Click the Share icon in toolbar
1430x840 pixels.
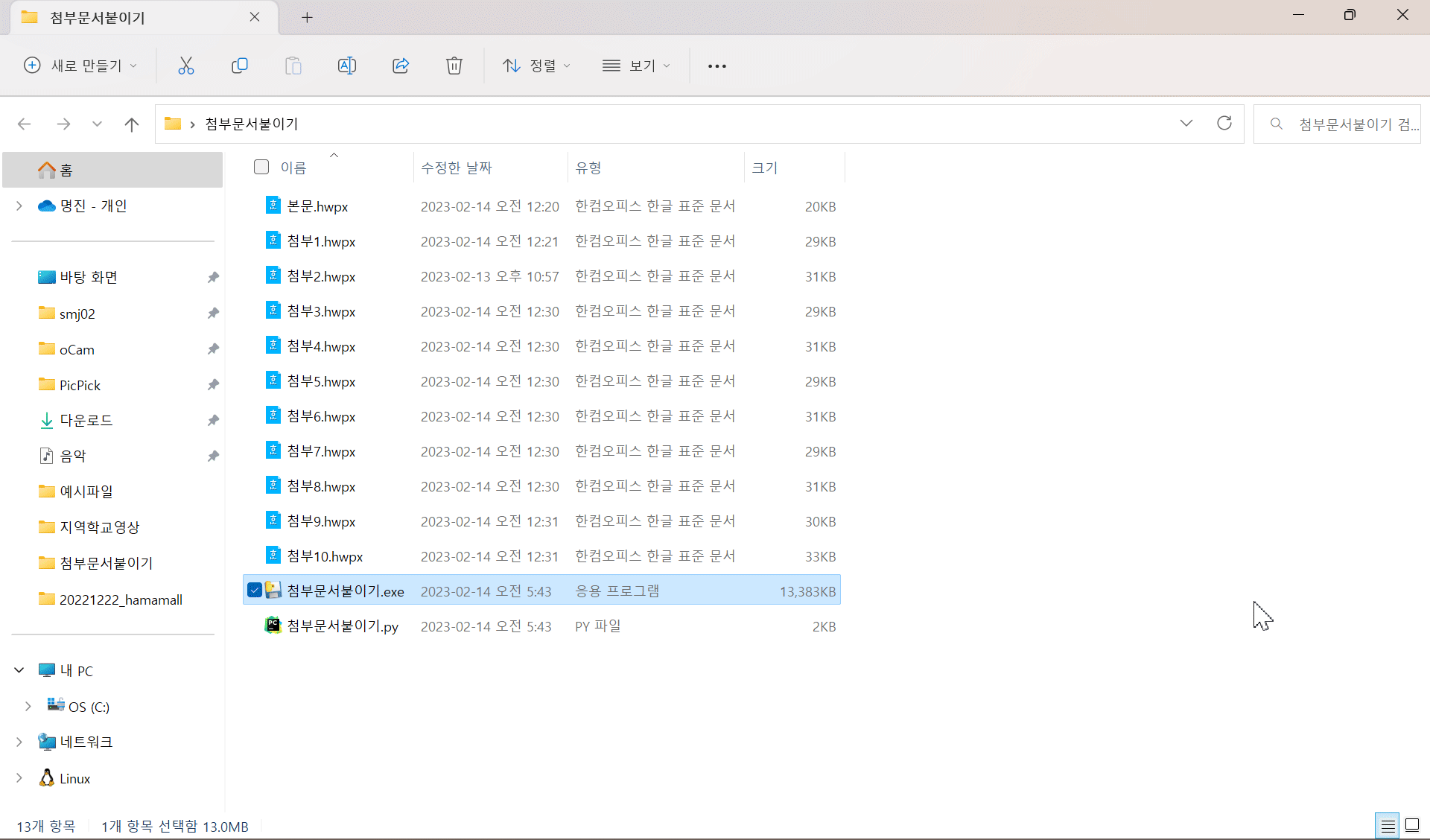(401, 66)
